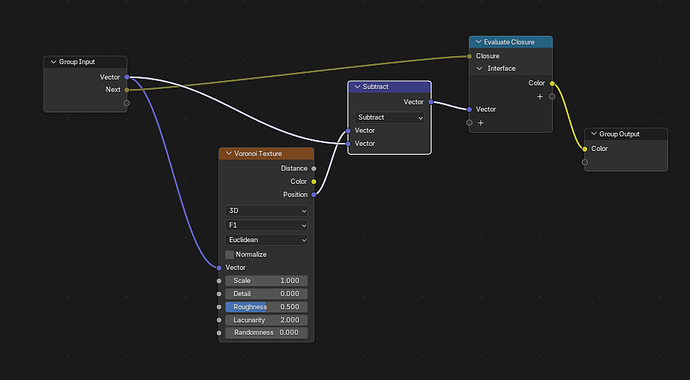Click the Voronoi Distance output socket
This screenshot has height=380, width=690.
(314, 168)
